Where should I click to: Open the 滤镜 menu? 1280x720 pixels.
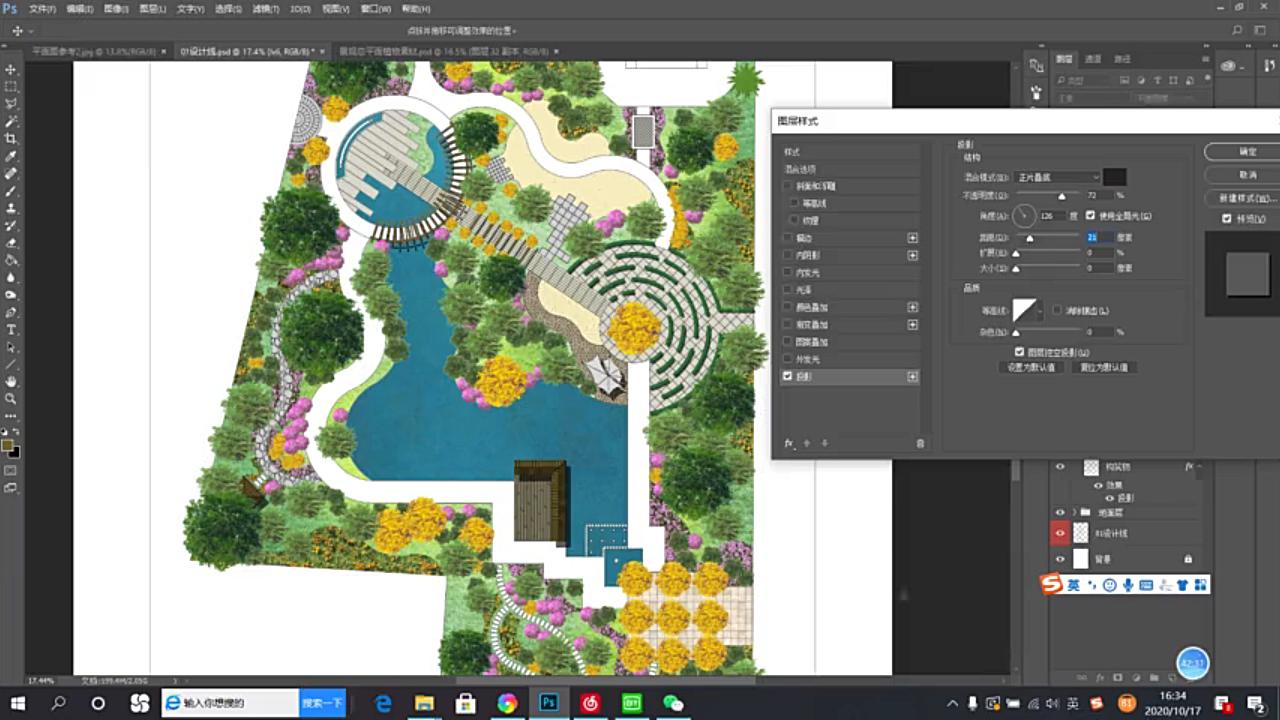265,8
